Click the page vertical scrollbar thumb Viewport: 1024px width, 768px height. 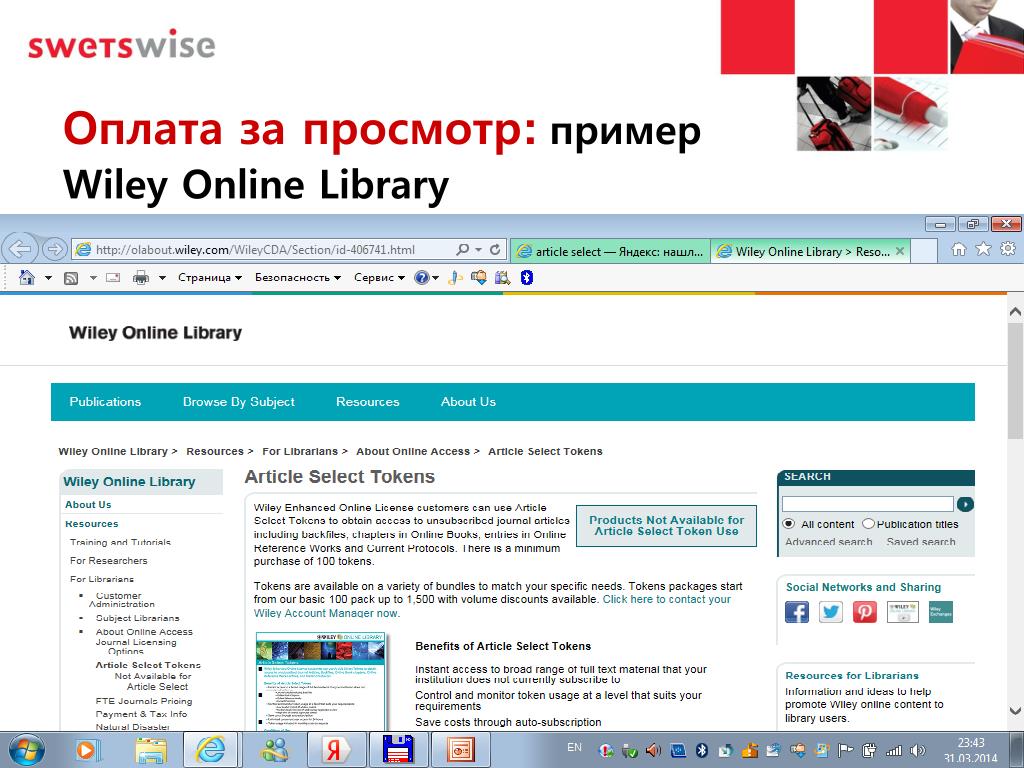point(1015,381)
